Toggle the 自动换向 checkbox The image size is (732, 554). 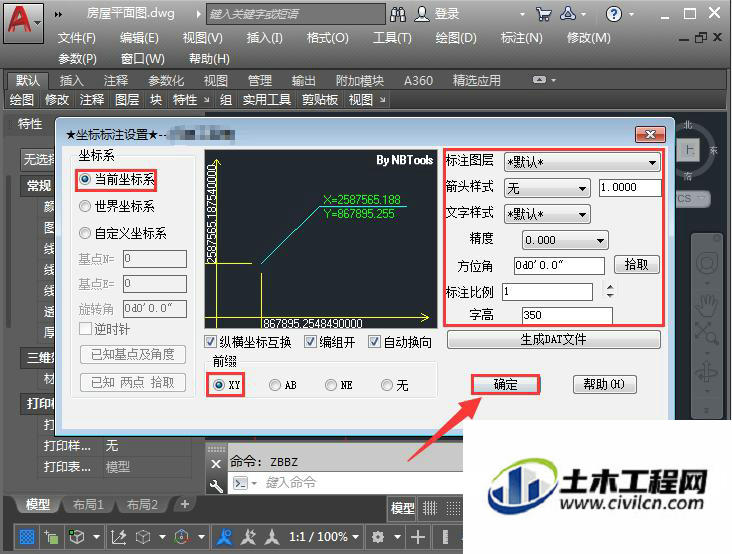point(374,342)
